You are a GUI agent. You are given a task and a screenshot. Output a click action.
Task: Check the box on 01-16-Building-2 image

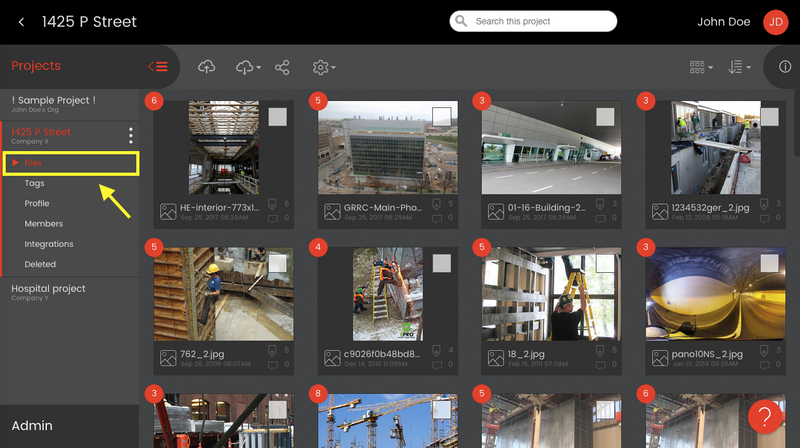(605, 117)
